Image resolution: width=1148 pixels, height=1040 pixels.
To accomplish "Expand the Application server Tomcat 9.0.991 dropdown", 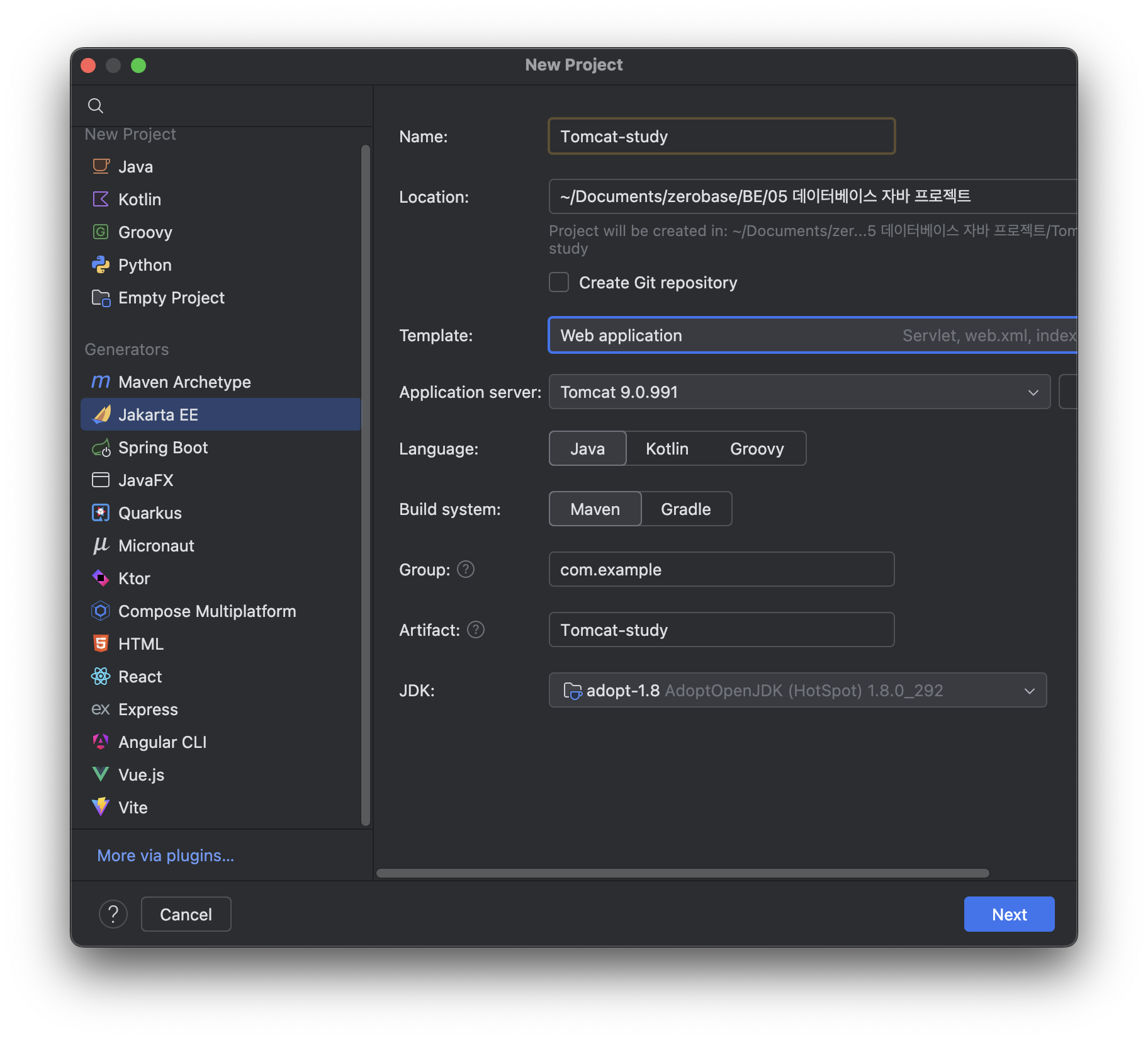I will 799,392.
